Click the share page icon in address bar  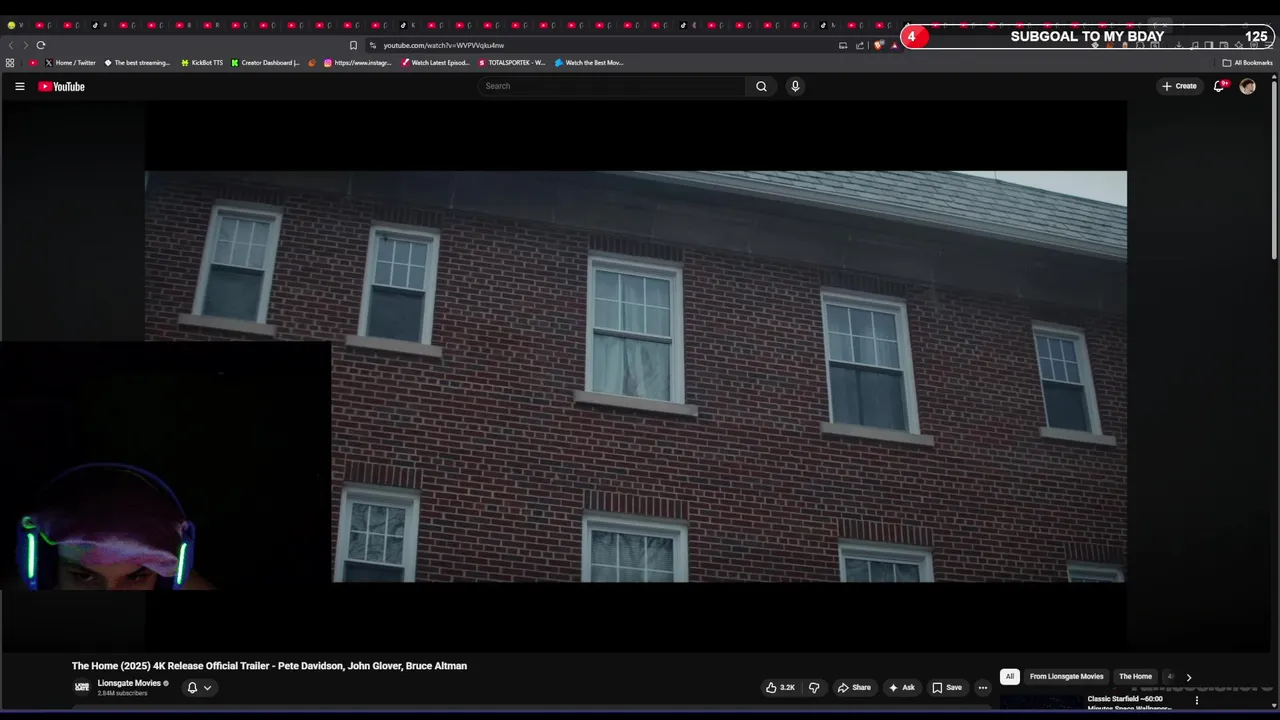859,45
